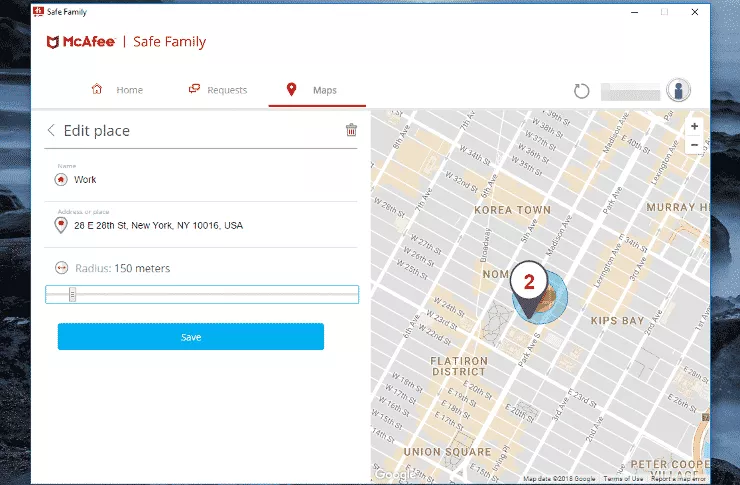740x485 pixels.
Task: Click the Radius: 150 meters text
Action: click(x=123, y=268)
